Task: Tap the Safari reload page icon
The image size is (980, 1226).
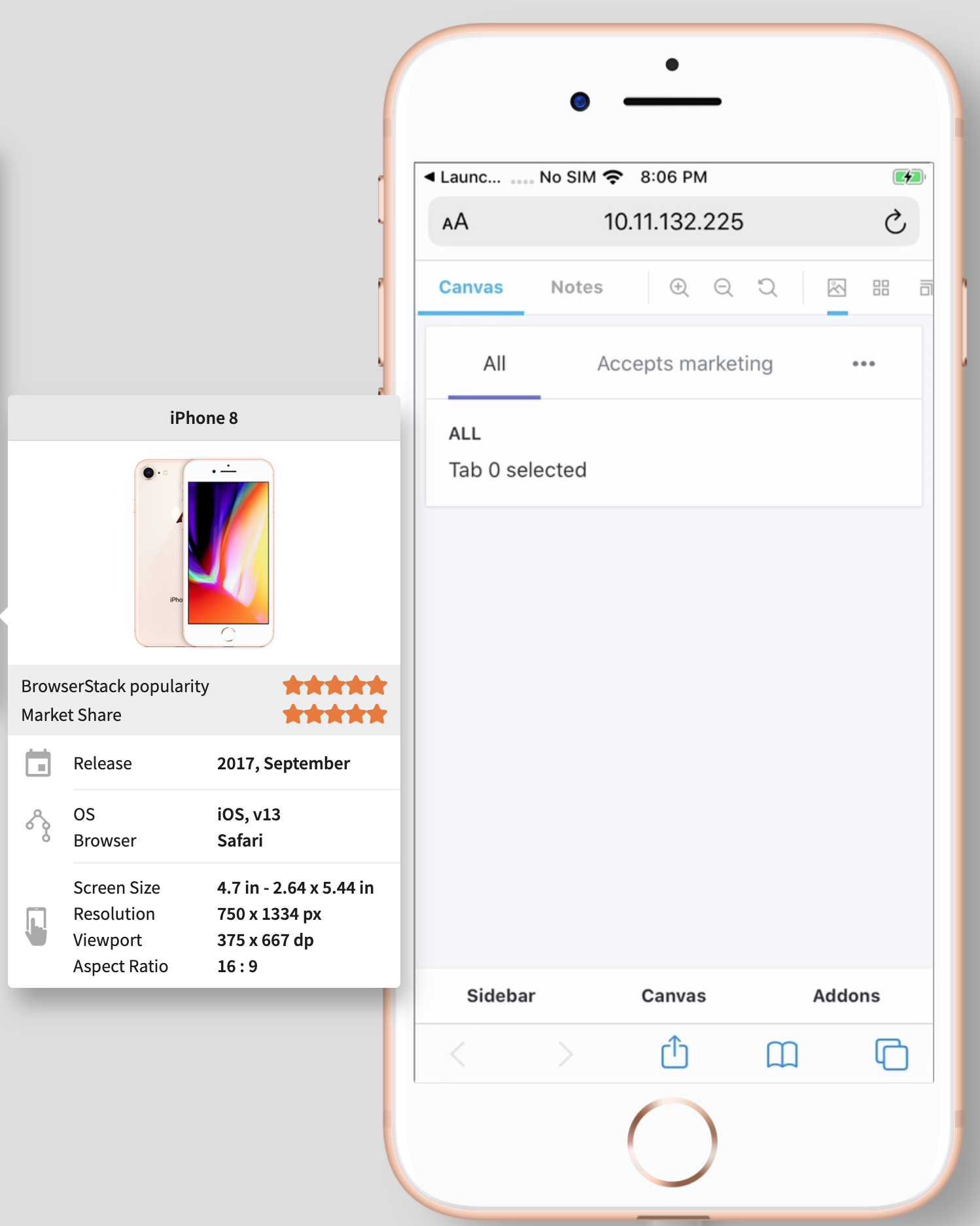Action: (895, 222)
